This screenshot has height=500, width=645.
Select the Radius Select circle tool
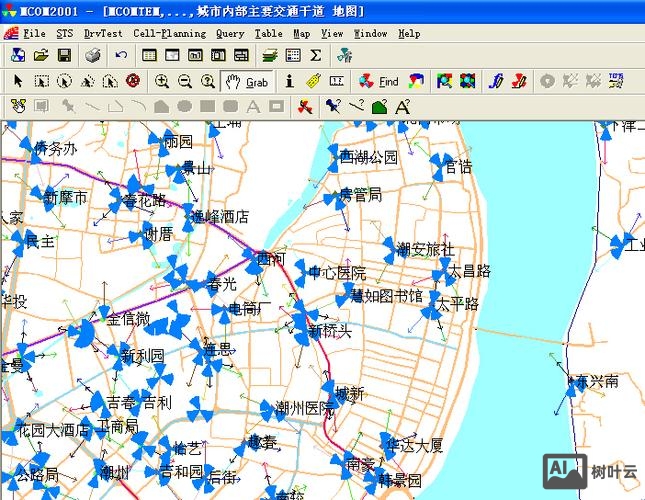[x=64, y=81]
